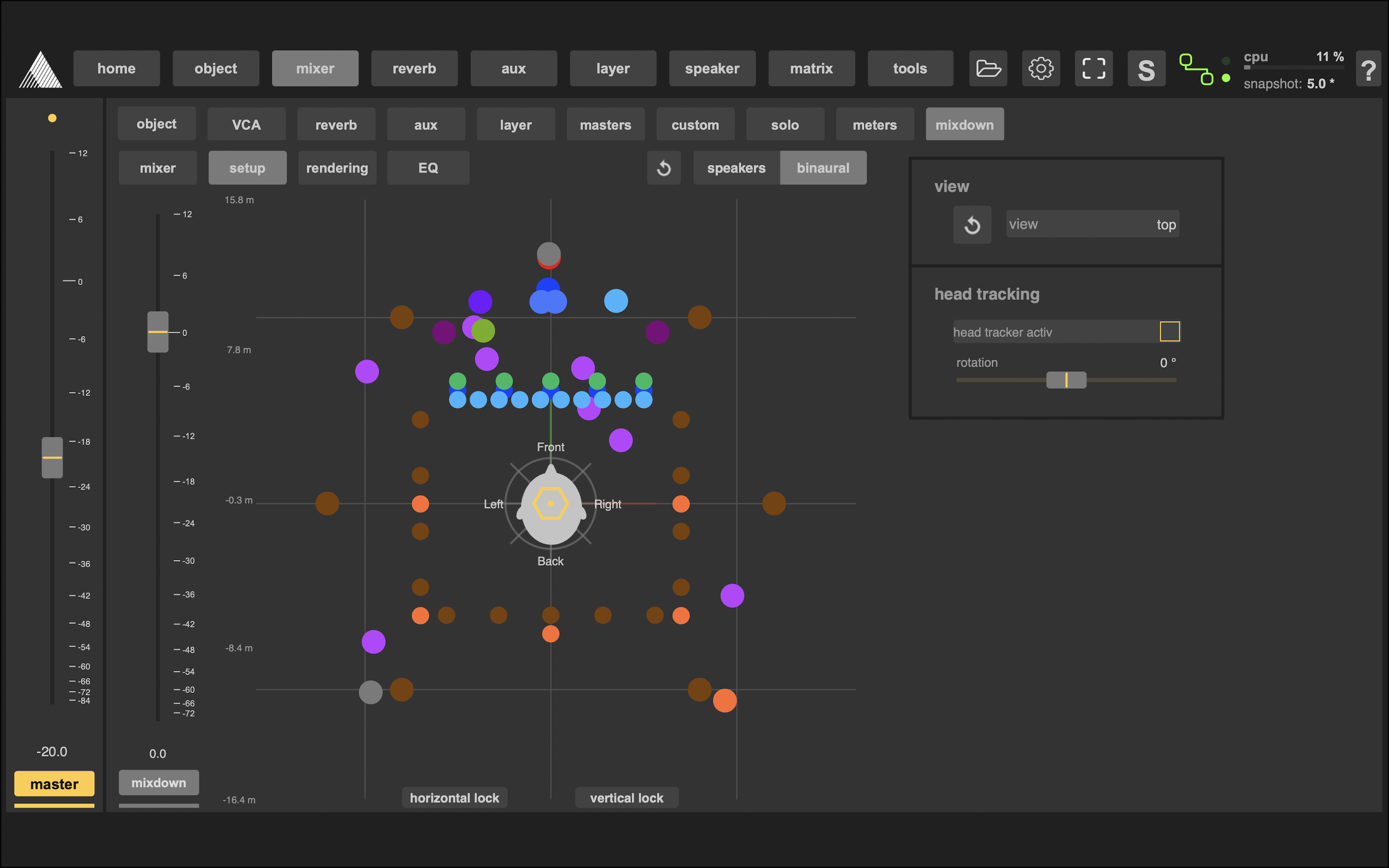Open the mixdown mixer sub-tab
The height and width of the screenshot is (868, 1389).
(158, 168)
